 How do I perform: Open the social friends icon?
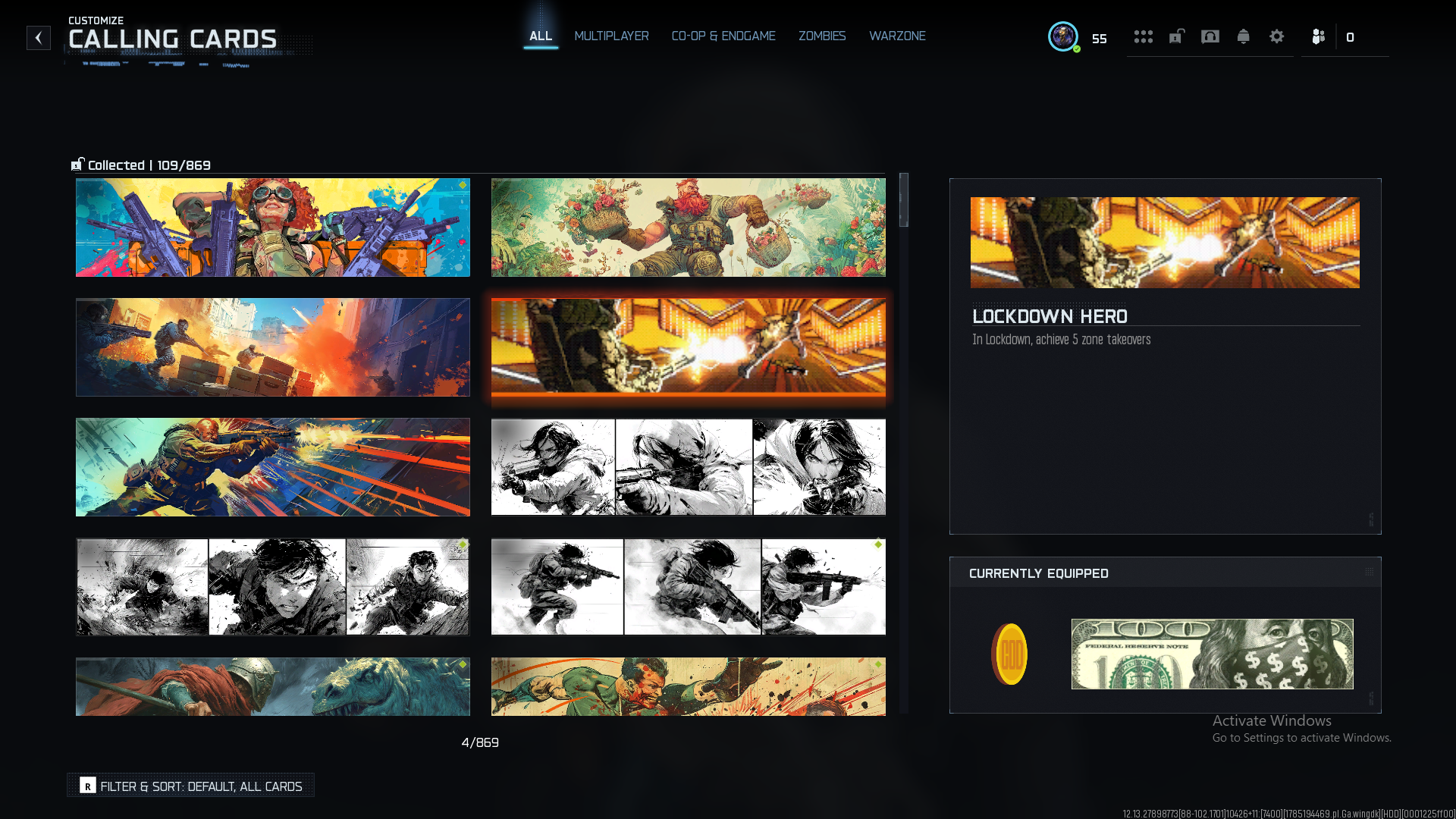point(1319,36)
